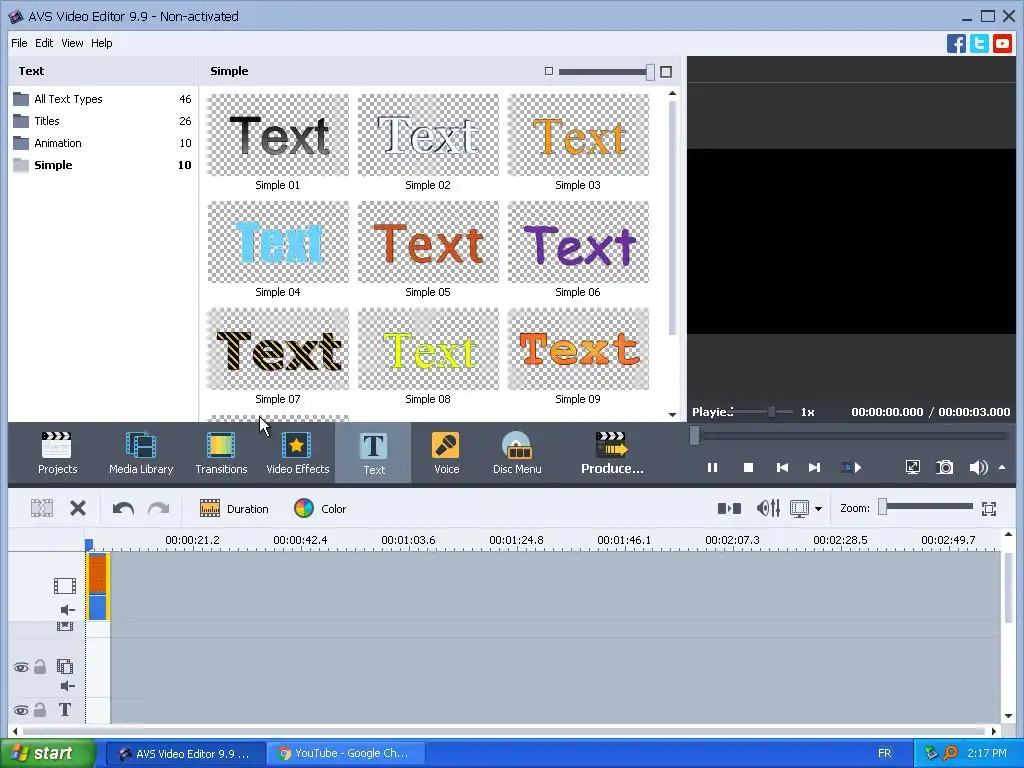
Task: Open the Disc Menu section
Action: click(x=517, y=453)
